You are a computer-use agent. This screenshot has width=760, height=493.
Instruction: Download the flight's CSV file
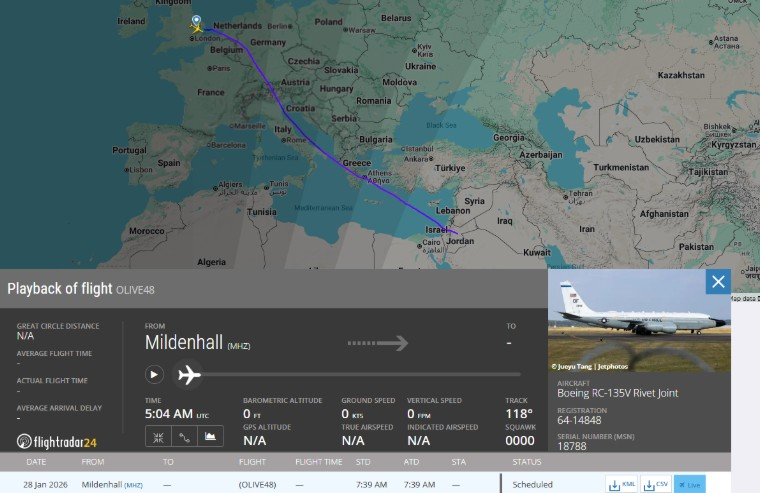pos(656,484)
